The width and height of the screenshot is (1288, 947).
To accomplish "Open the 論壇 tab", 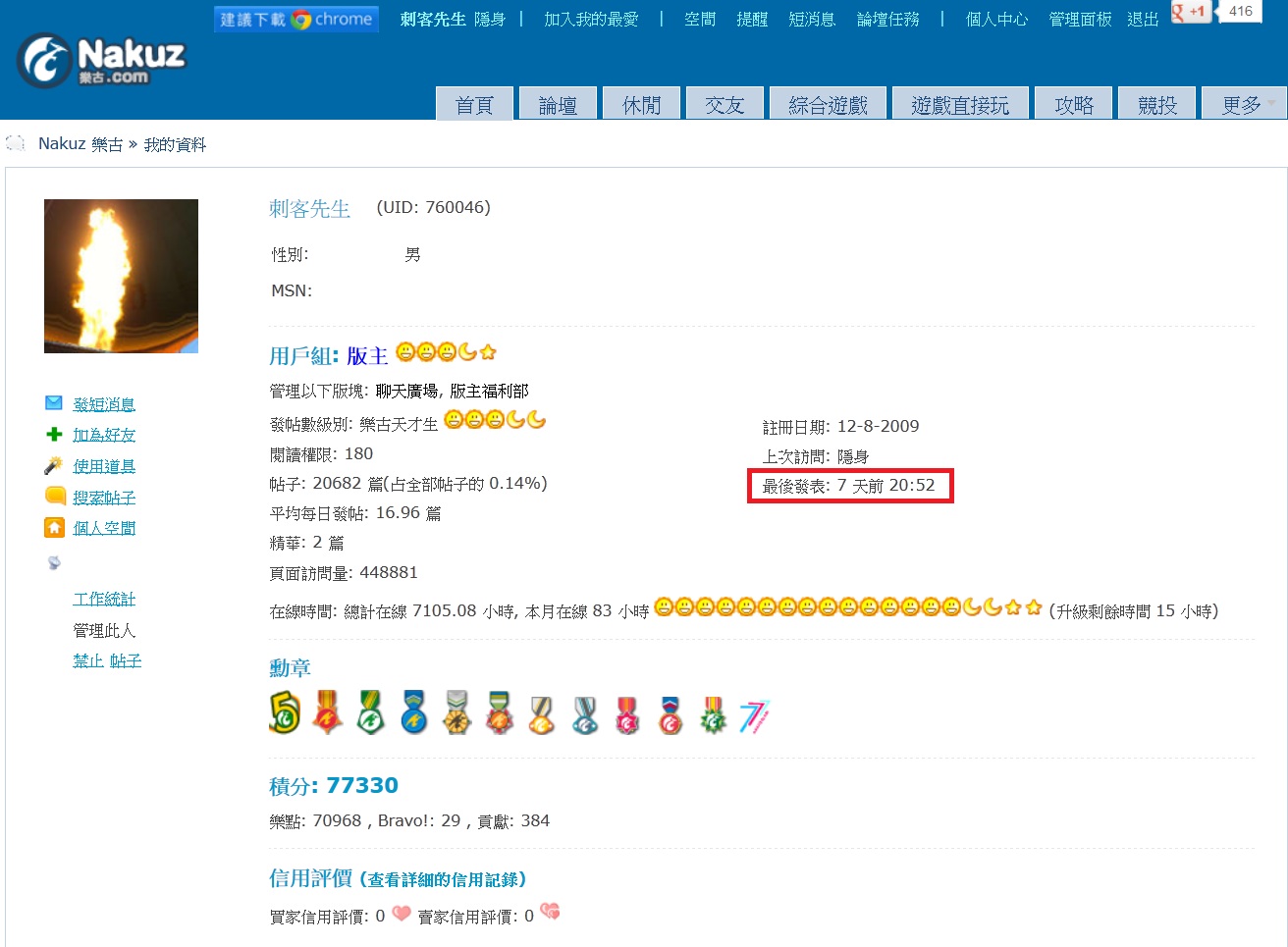I will (x=558, y=104).
